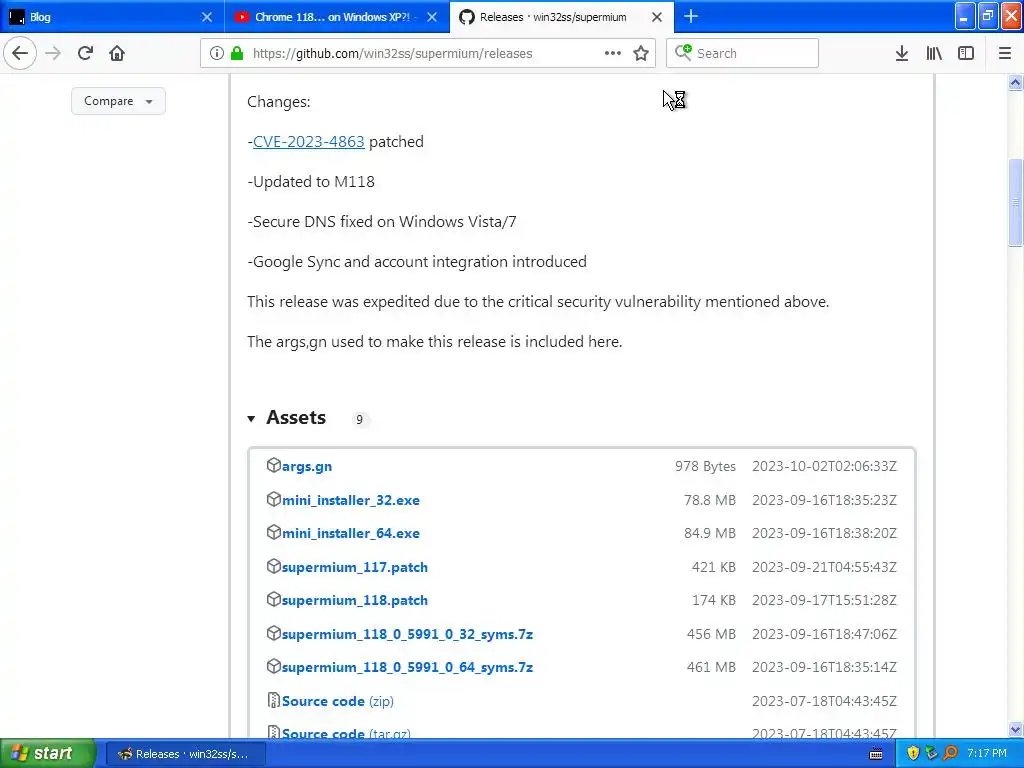Download mini_installer_32.exe

tap(351, 500)
